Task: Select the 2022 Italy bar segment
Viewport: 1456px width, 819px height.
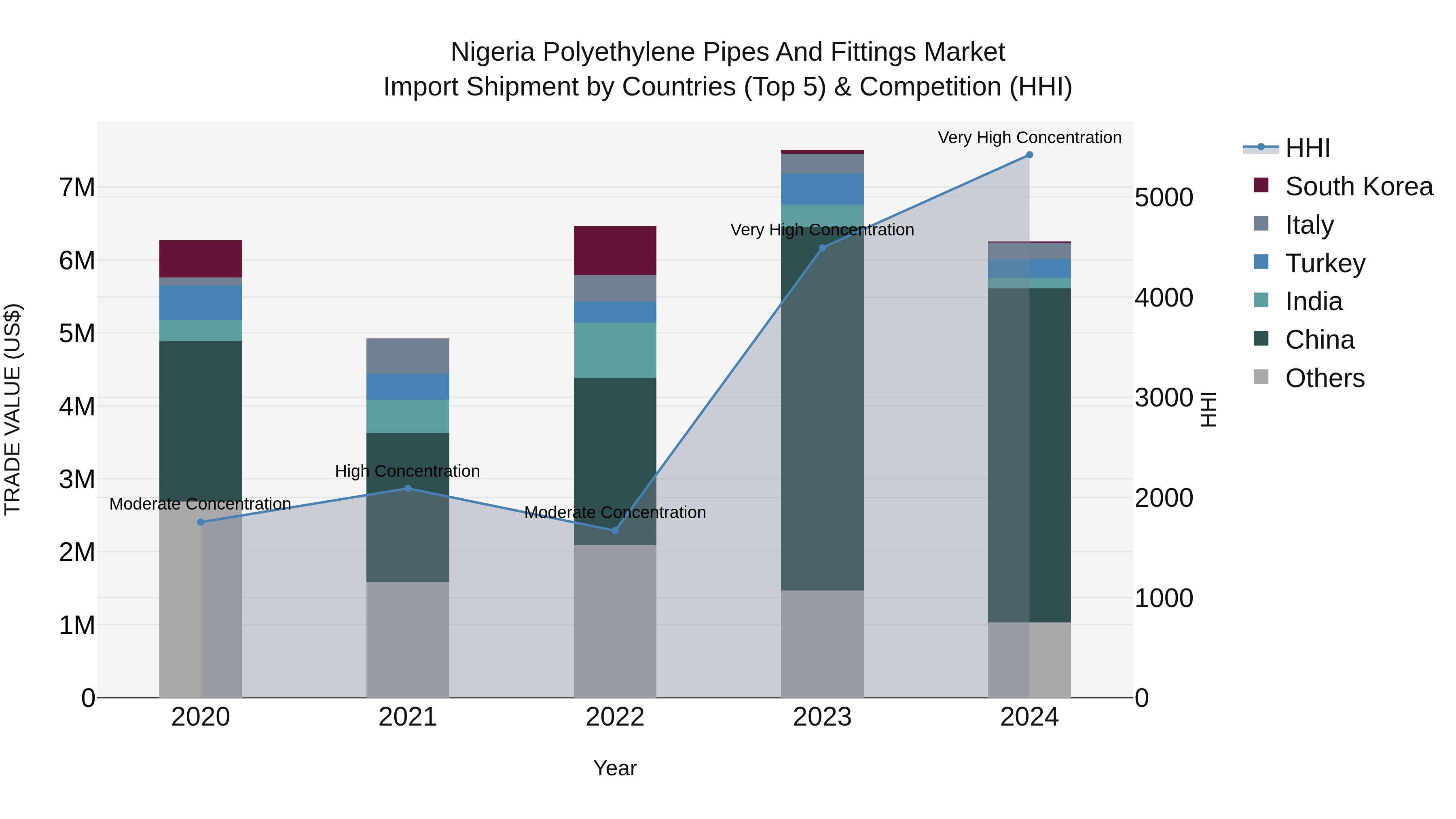Action: point(615,288)
